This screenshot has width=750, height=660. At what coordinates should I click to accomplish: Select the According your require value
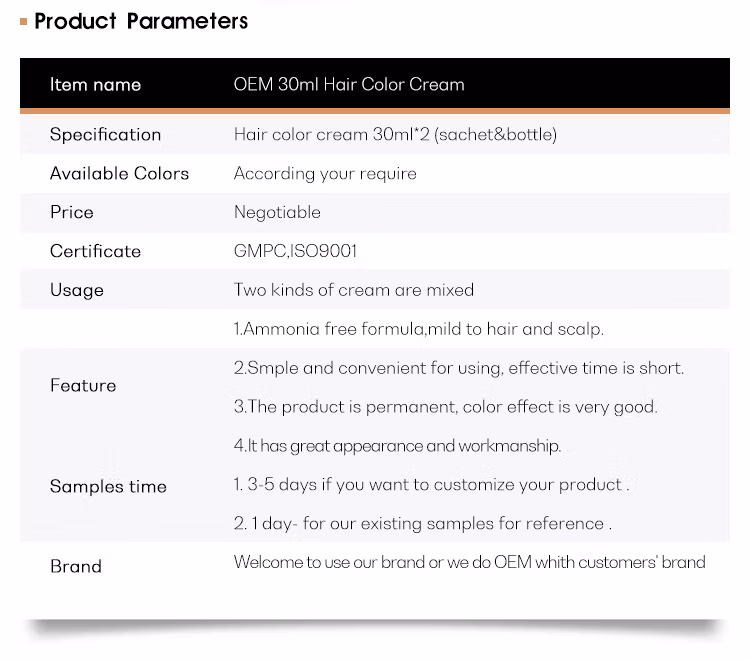click(x=325, y=174)
